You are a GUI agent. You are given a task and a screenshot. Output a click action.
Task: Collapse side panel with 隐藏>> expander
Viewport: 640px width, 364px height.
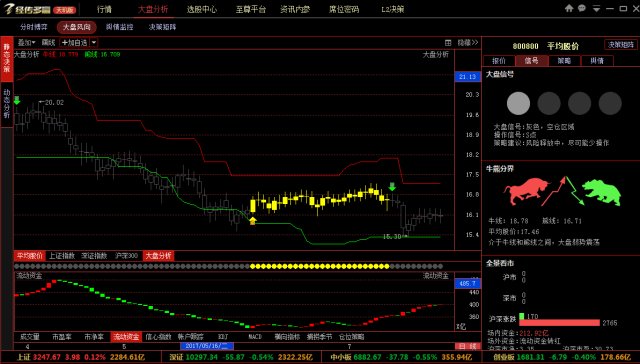point(467,42)
